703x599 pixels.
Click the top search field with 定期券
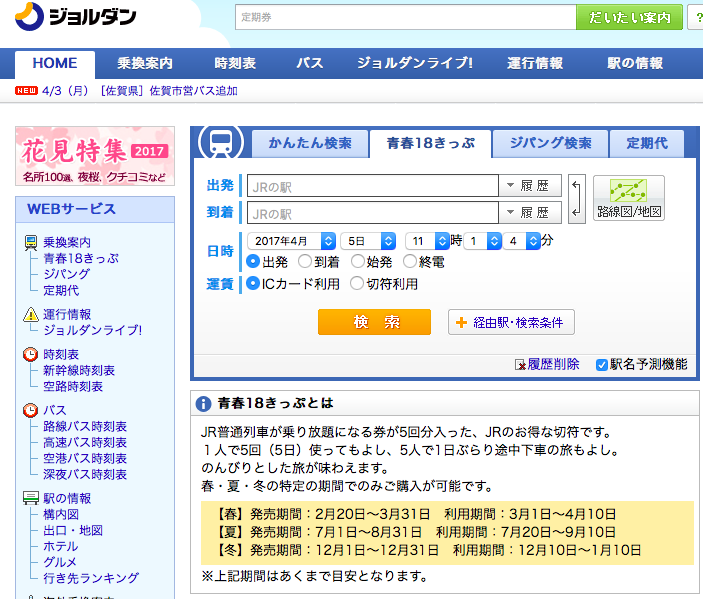point(406,17)
